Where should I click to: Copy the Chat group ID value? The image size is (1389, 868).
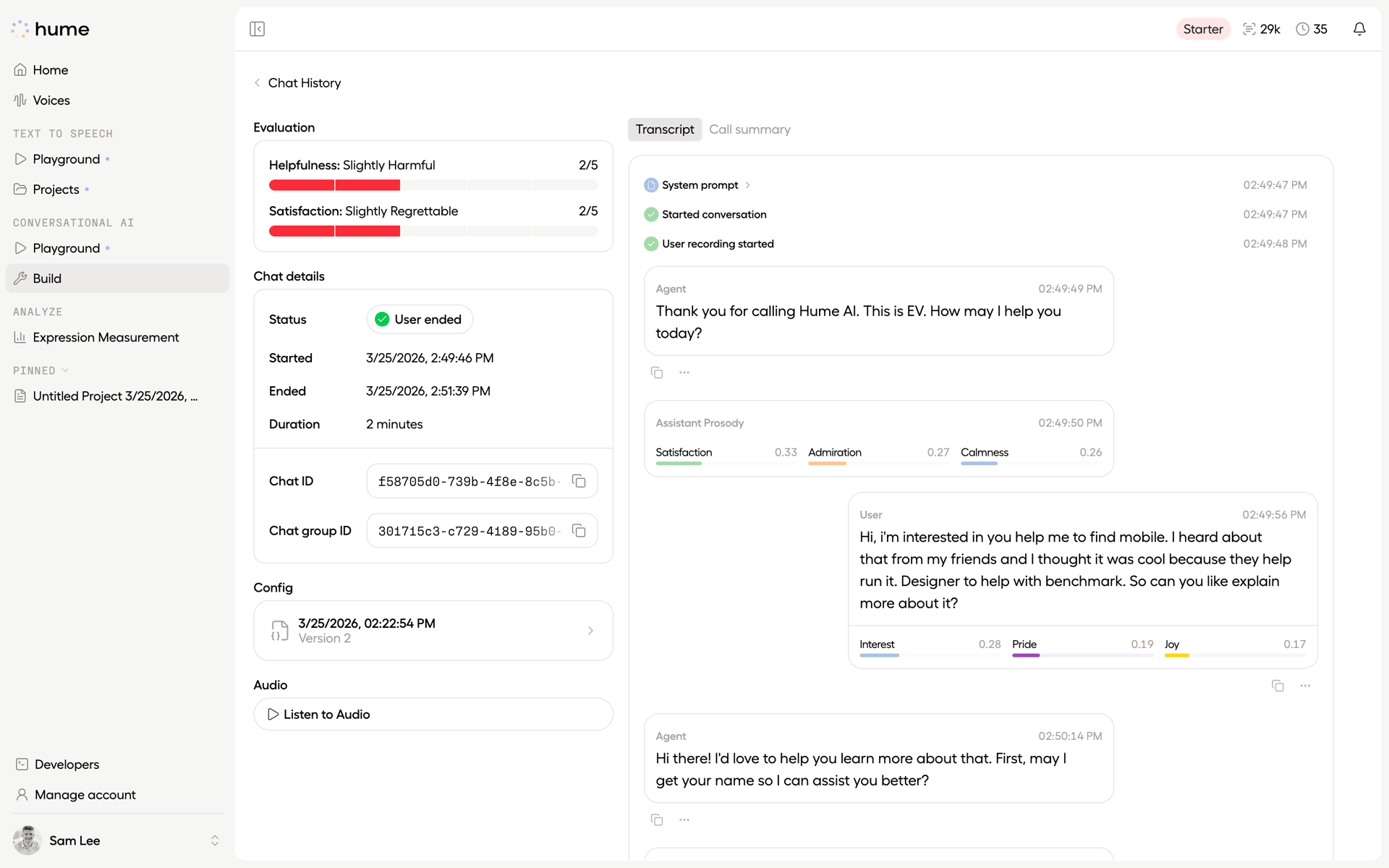pyautogui.click(x=579, y=531)
